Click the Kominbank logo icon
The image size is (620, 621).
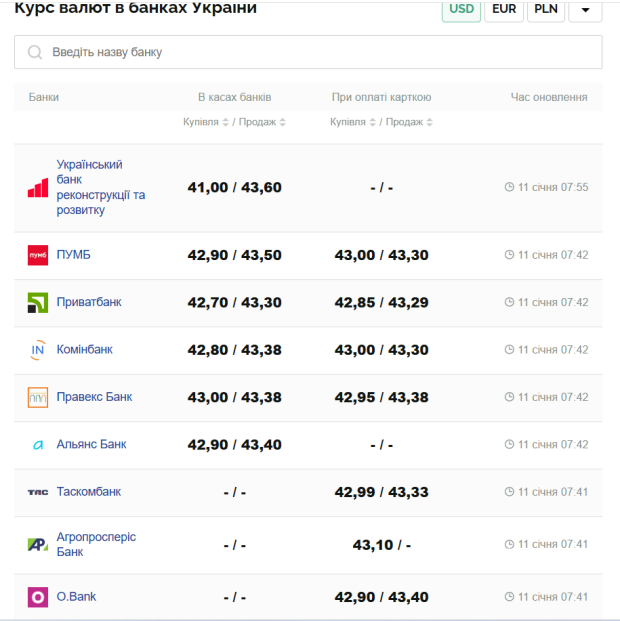point(37,350)
